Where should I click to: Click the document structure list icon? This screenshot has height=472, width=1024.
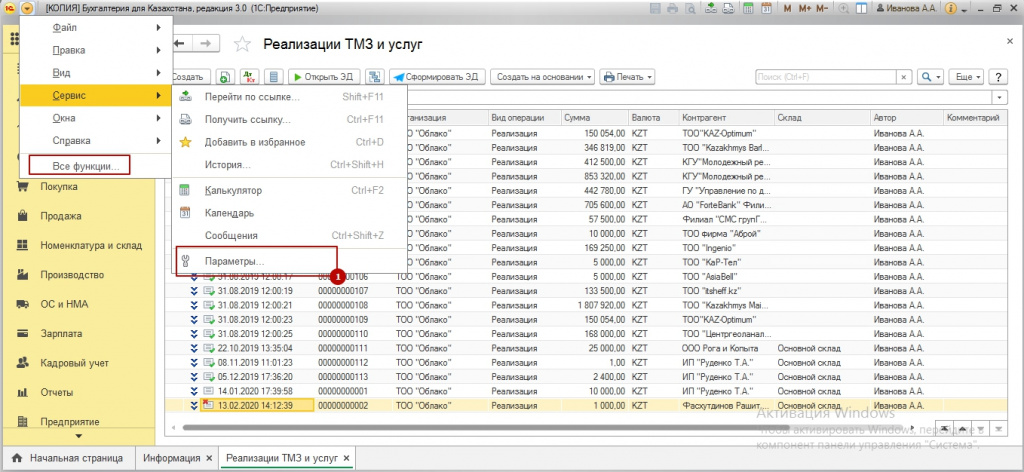point(272,77)
